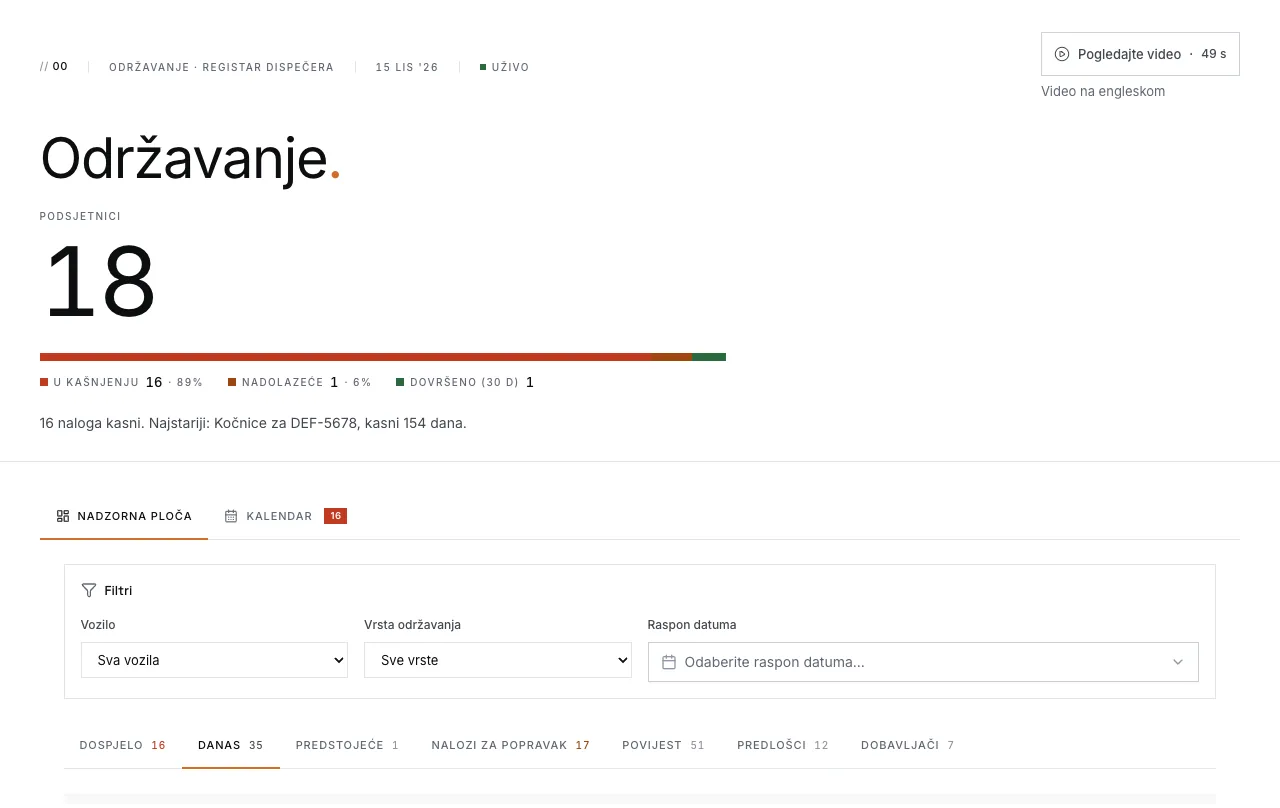Open the Povijest tab
Viewport: 1280px width, 808px height.
663,745
